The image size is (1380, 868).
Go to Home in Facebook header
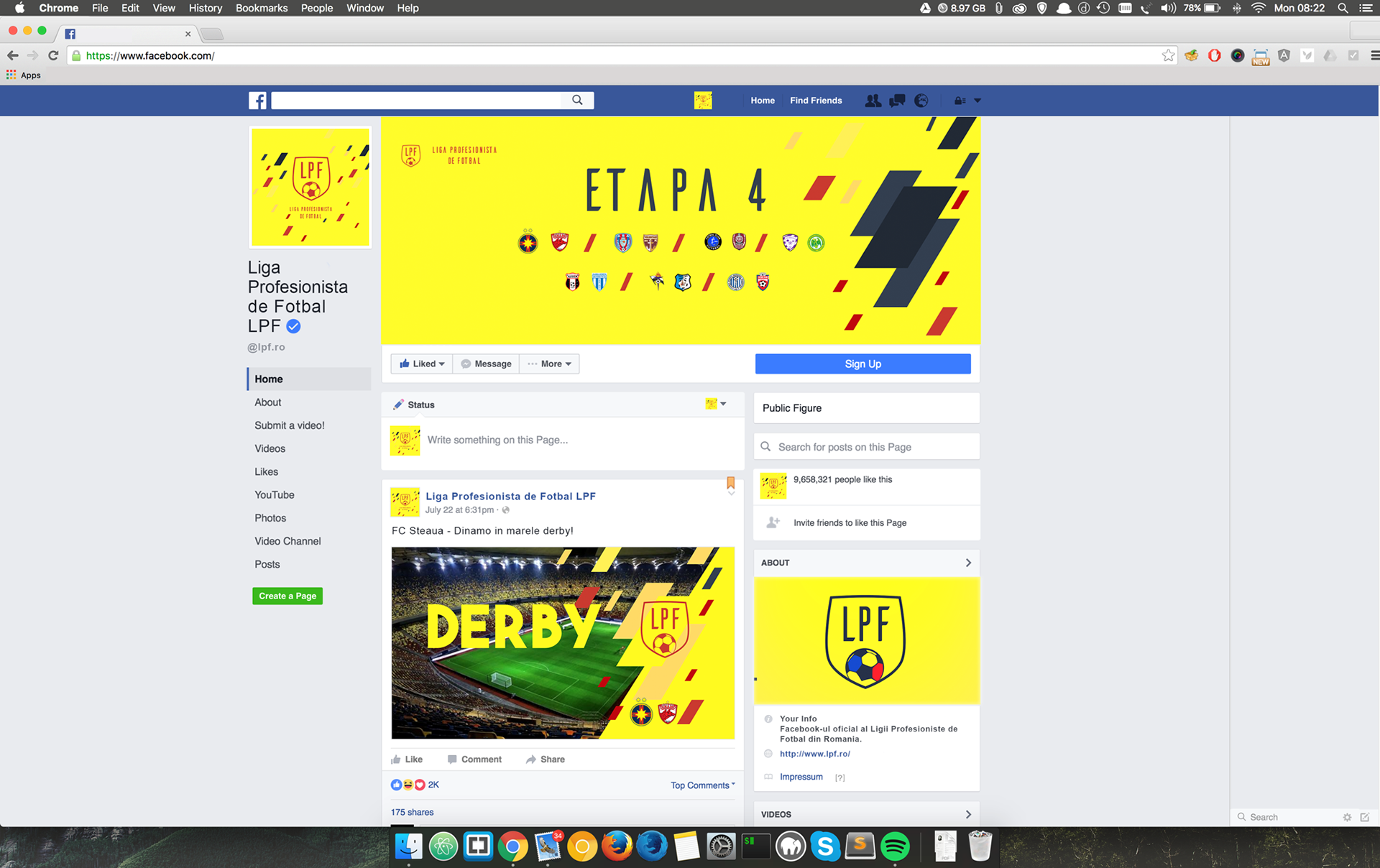[x=763, y=101]
